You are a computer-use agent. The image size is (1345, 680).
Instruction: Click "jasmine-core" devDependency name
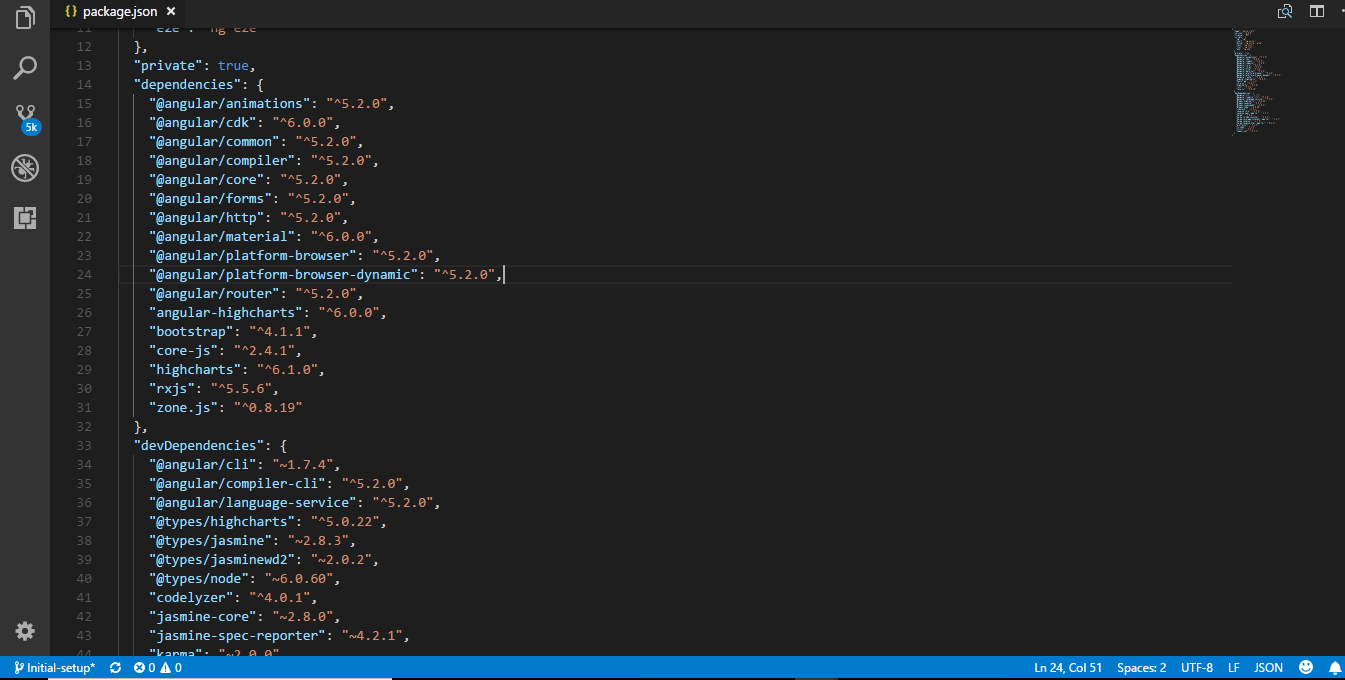tap(203, 617)
